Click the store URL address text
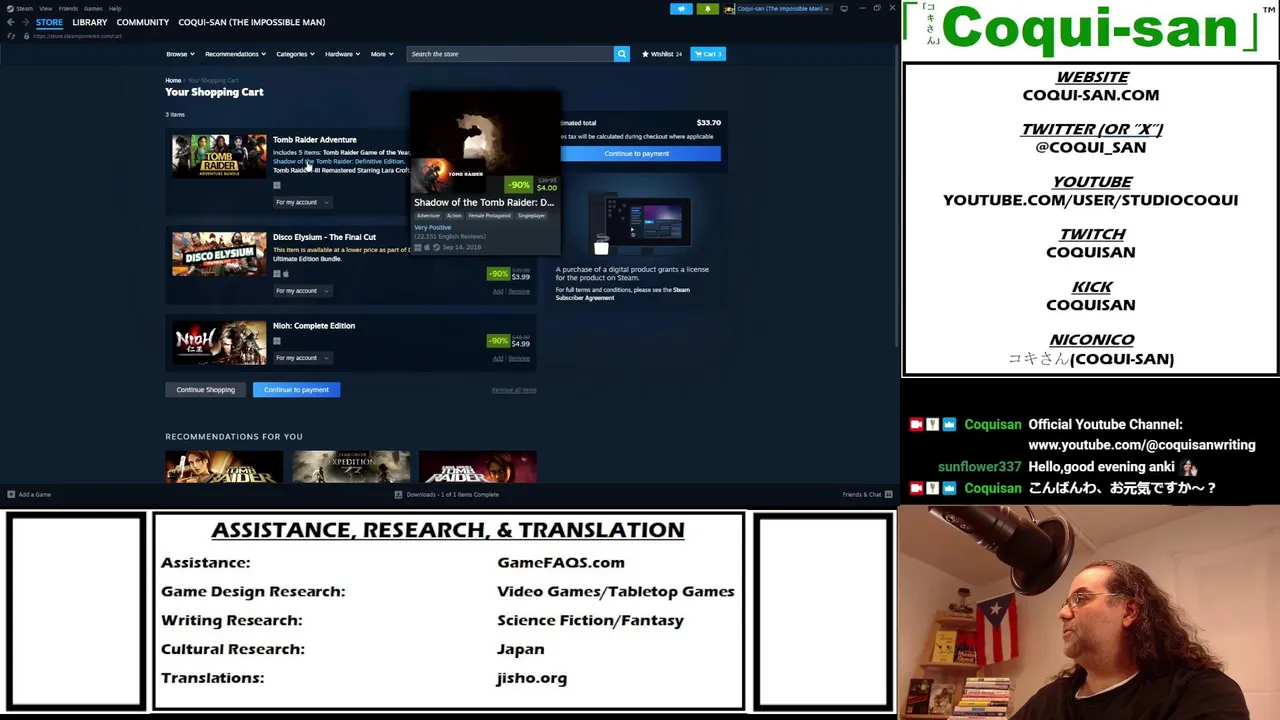 click(x=77, y=36)
